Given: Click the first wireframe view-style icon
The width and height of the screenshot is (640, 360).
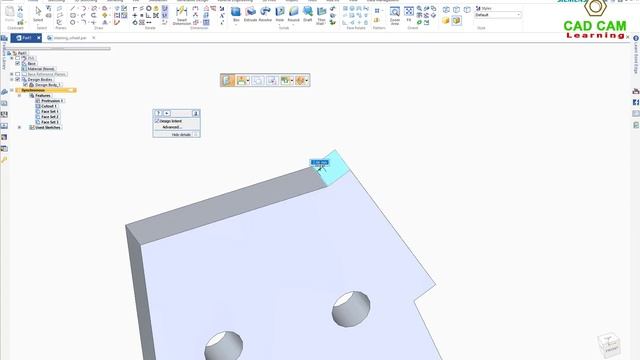Looking at the screenshot, I should (x=446, y=9).
